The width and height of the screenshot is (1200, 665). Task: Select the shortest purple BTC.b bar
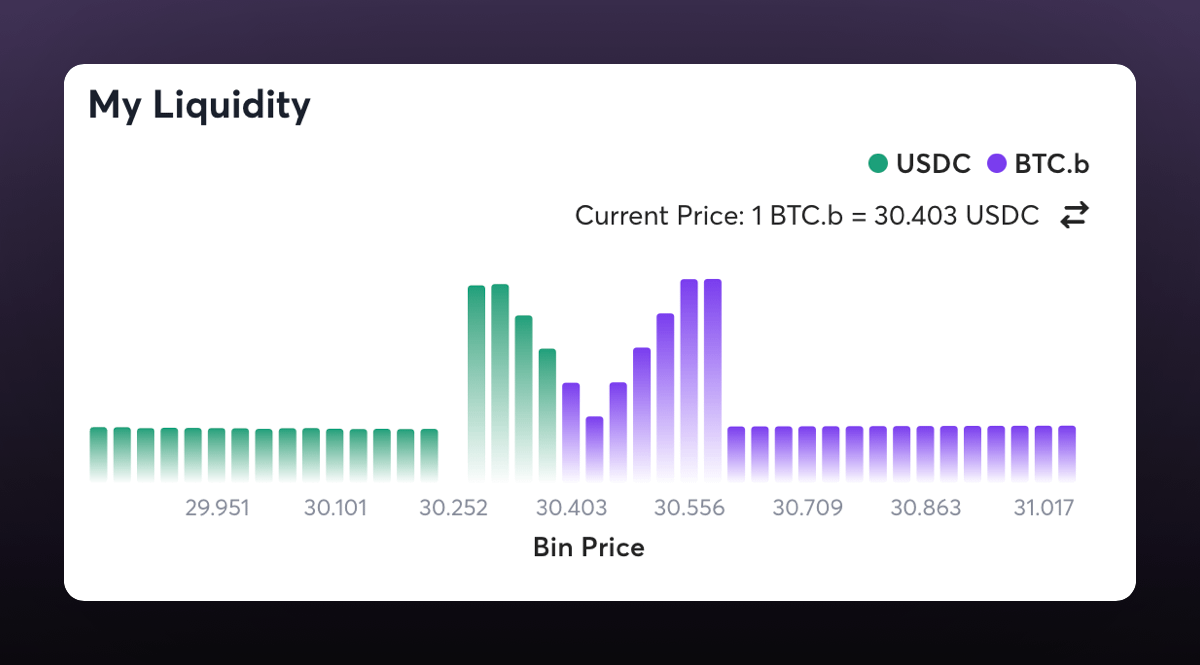click(x=594, y=448)
